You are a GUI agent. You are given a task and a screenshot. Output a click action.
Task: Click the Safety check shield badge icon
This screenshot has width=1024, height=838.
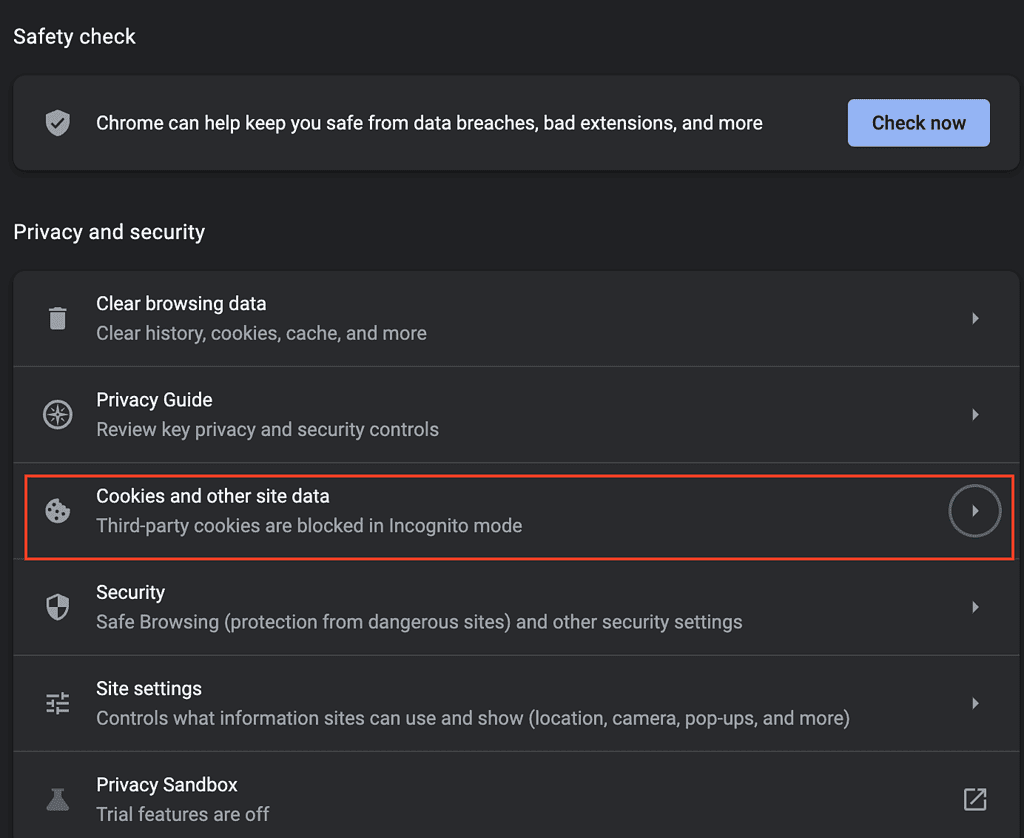click(57, 122)
